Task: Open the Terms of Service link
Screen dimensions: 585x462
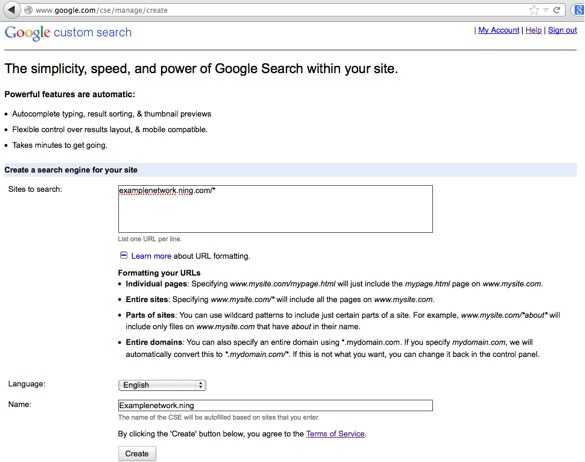Action: point(335,434)
